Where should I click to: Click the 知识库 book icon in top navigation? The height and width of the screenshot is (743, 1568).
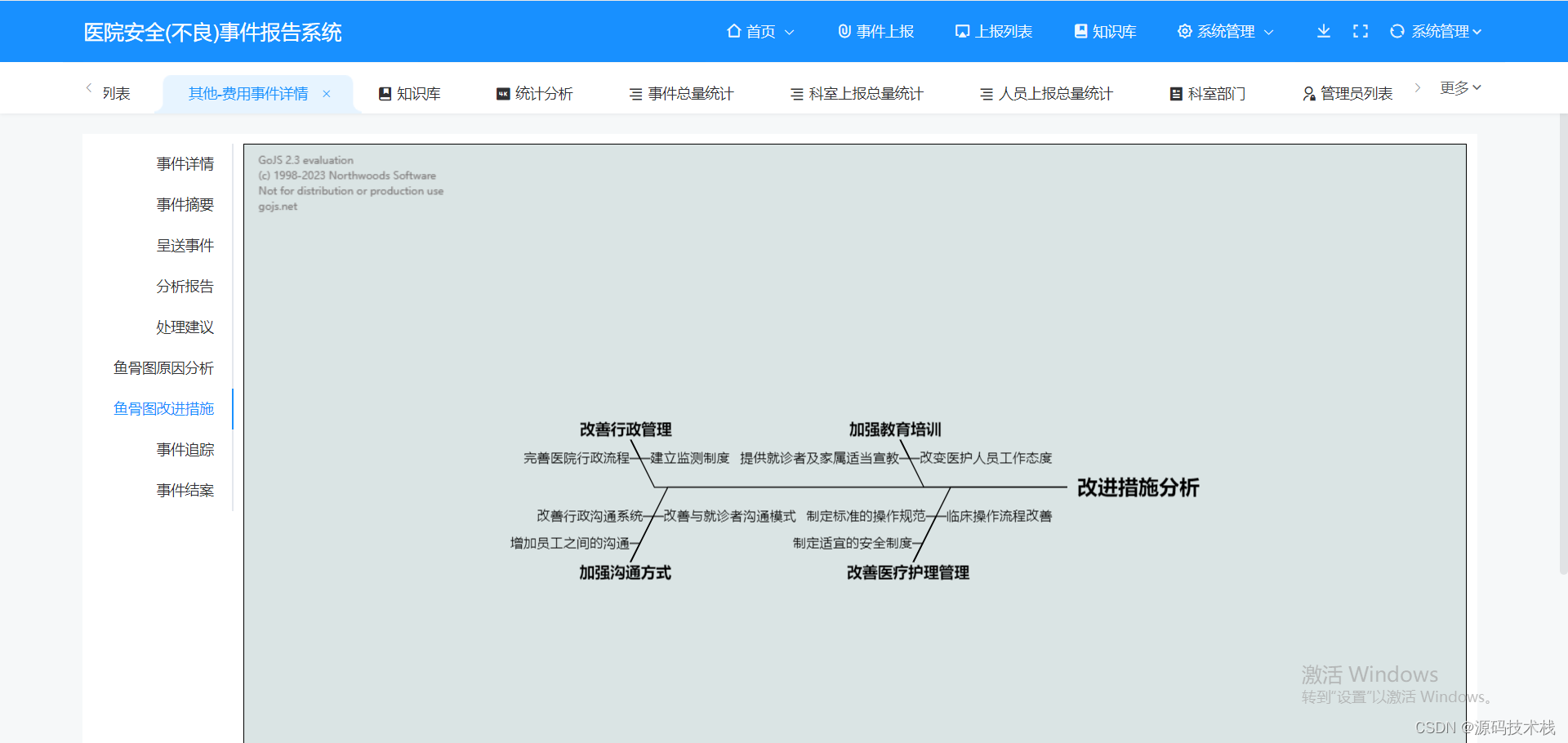1080,31
